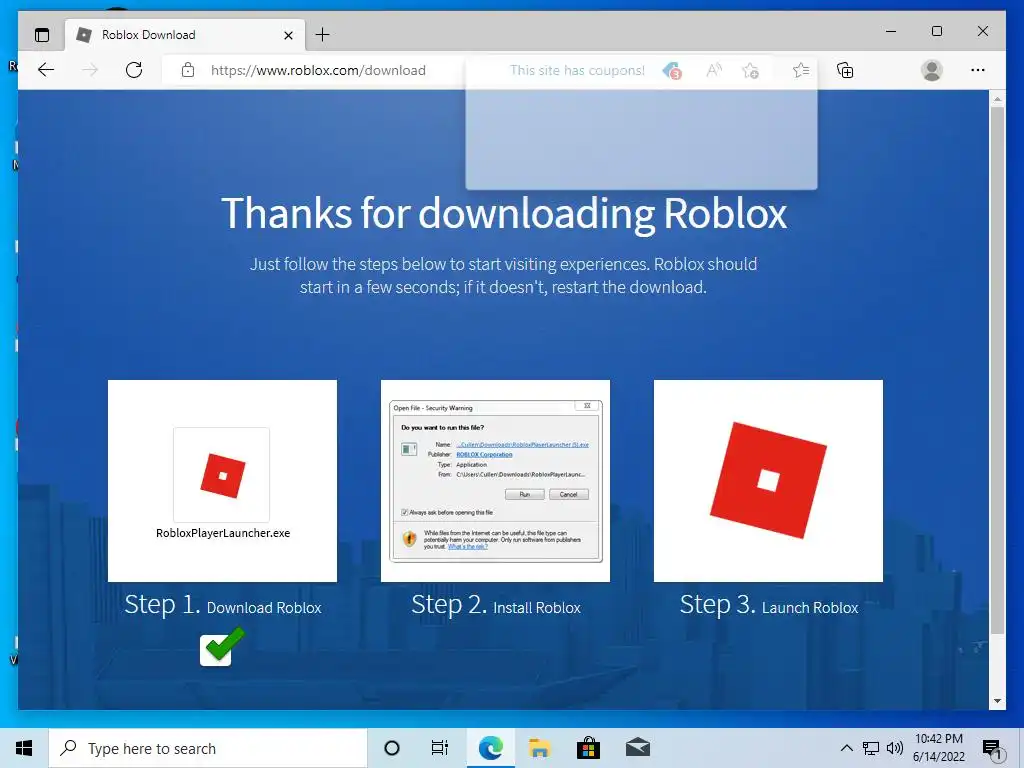The height and width of the screenshot is (768, 1024).
Task: Open the taskbar clock and date
Action: pos(938,748)
